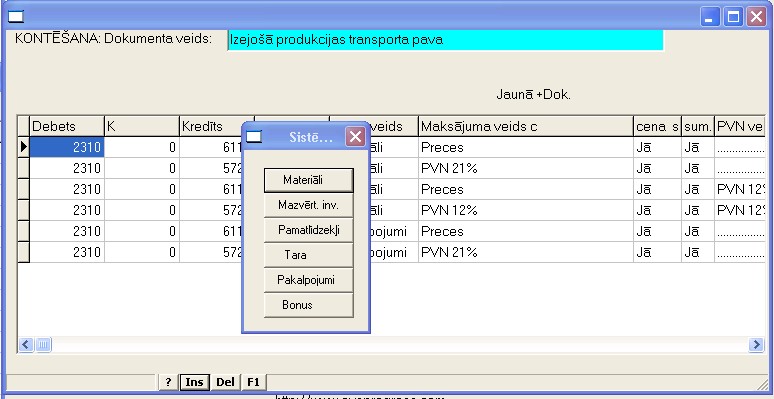Click Preces cell in fifth row
The width and height of the screenshot is (774, 399).
(526, 231)
